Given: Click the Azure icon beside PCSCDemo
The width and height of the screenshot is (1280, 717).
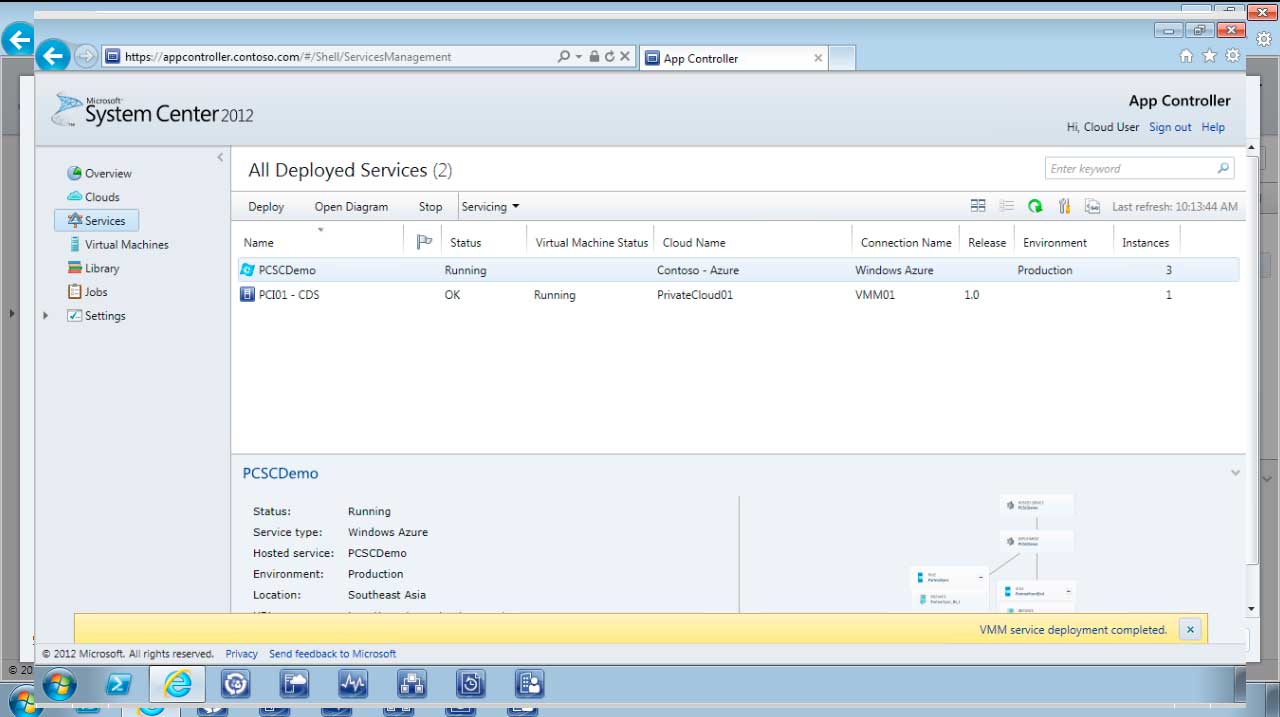Looking at the screenshot, I should tap(247, 270).
